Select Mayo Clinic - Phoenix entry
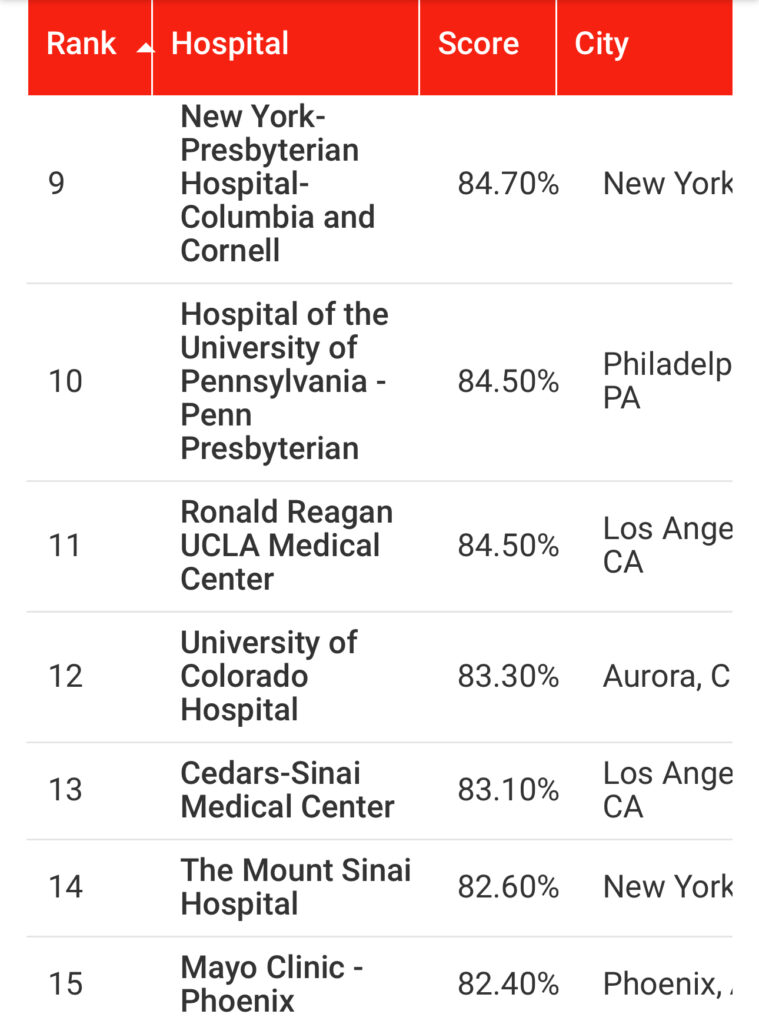Image resolution: width=759 pixels, height=1024 pixels. tap(271, 984)
